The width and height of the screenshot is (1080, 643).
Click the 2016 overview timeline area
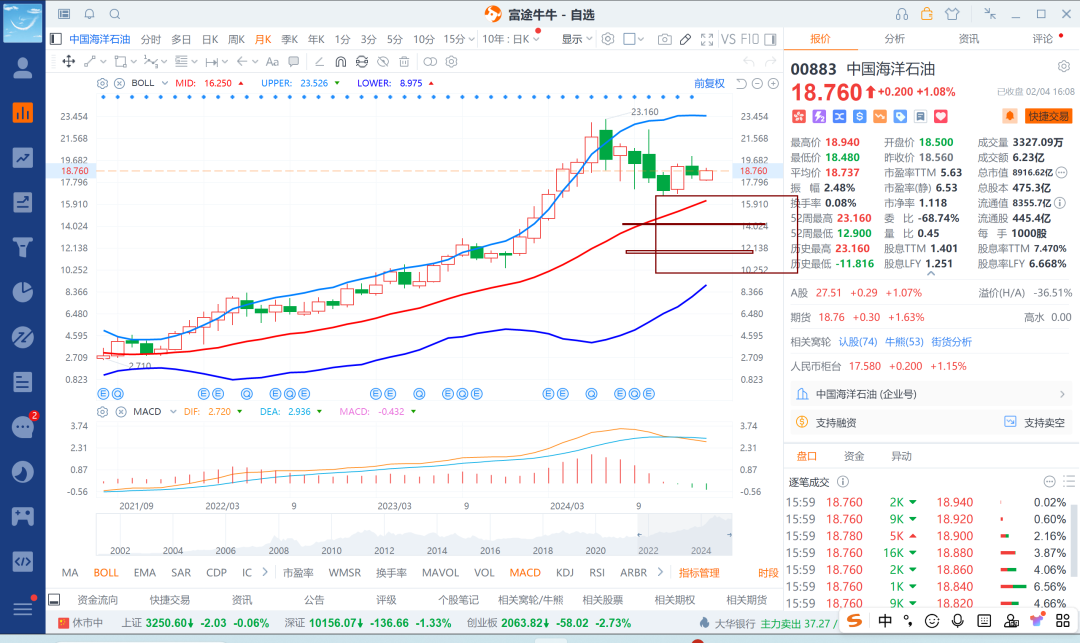(490, 550)
